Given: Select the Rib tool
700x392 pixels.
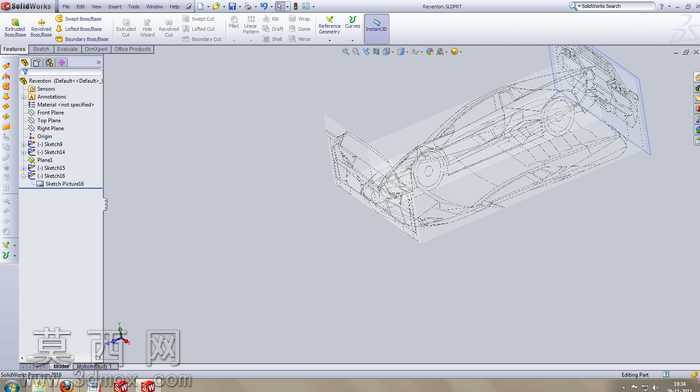Looking at the screenshot, I should click(x=271, y=19).
